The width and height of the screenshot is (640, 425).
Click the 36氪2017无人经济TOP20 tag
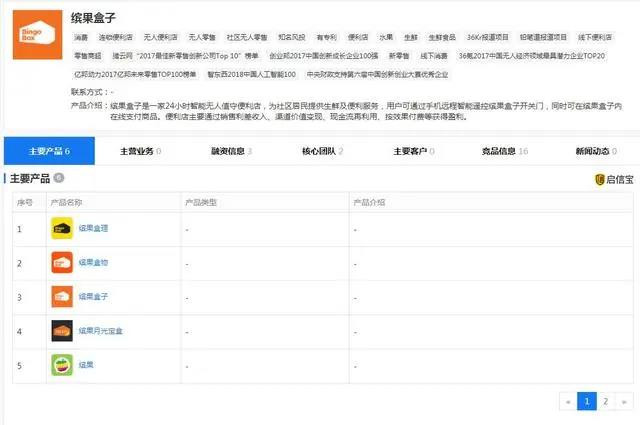(531, 56)
